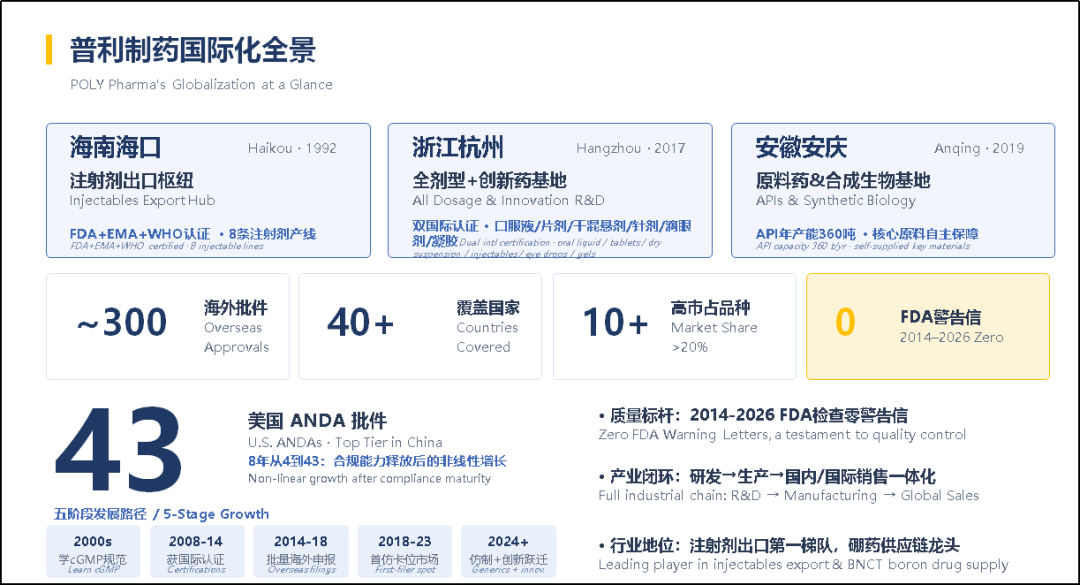Click APIs & Synthetic Biology text
This screenshot has width=1080, height=585.
[x=835, y=201]
